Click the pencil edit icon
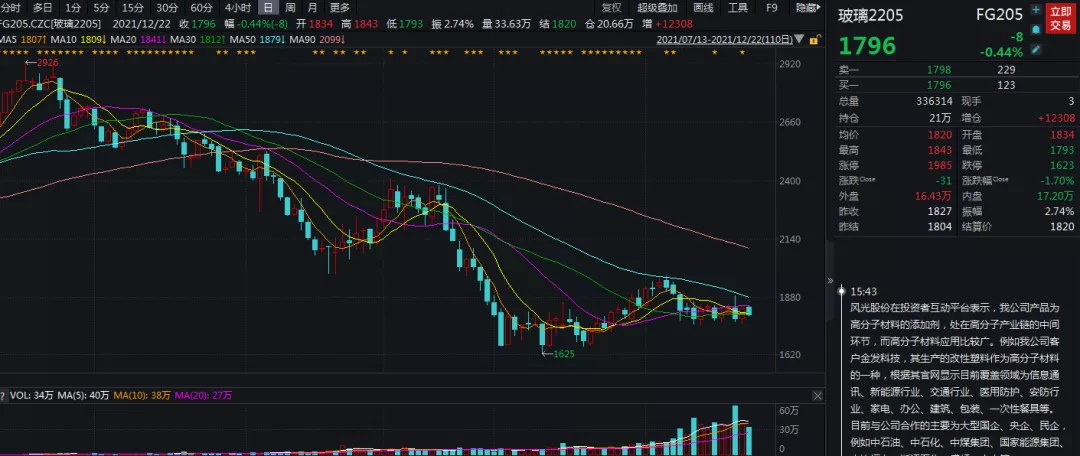Image resolution: width=1080 pixels, height=456 pixels. (x=1036, y=49)
